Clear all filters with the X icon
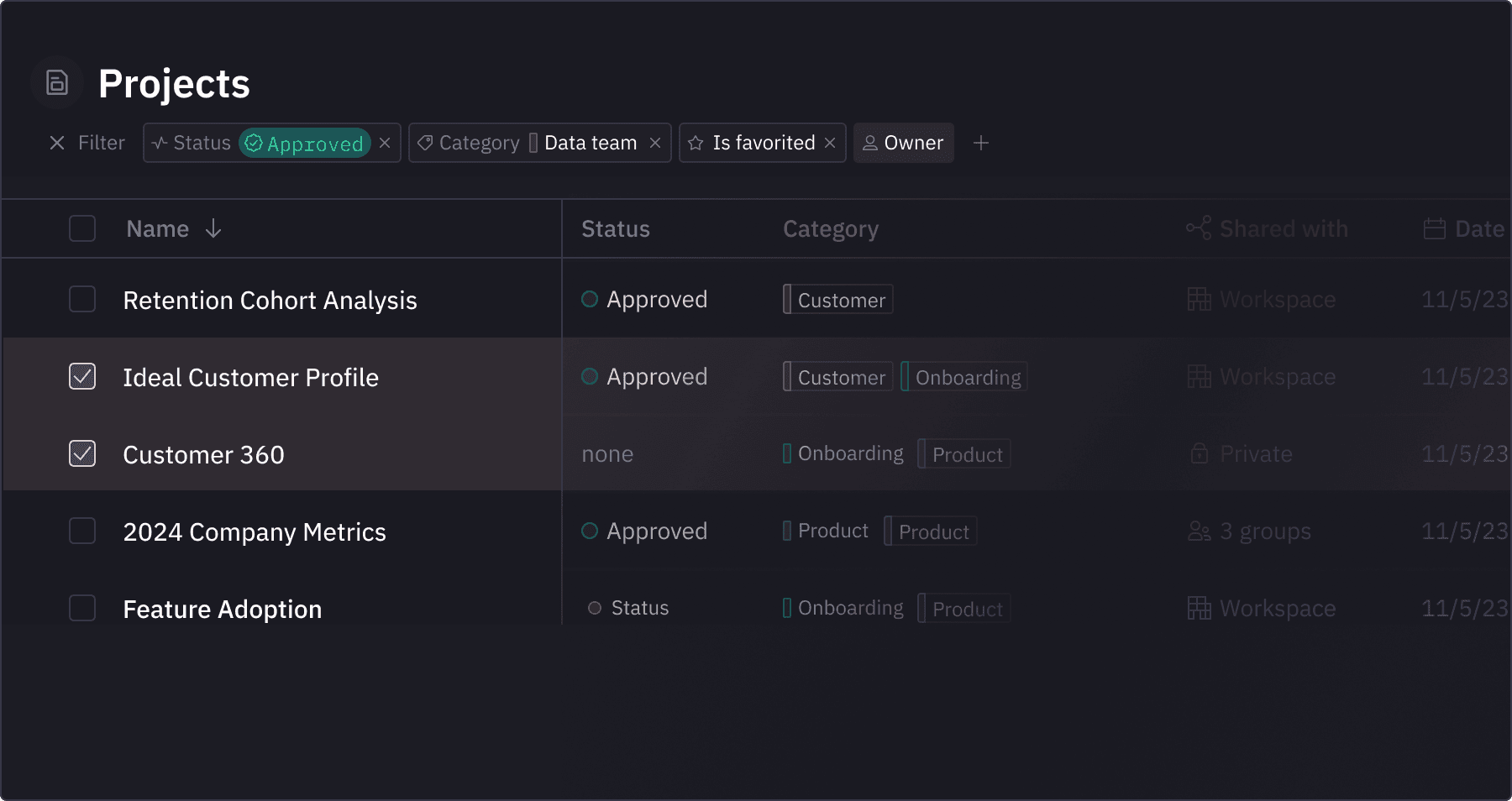This screenshot has height=801, width=1512. point(57,144)
